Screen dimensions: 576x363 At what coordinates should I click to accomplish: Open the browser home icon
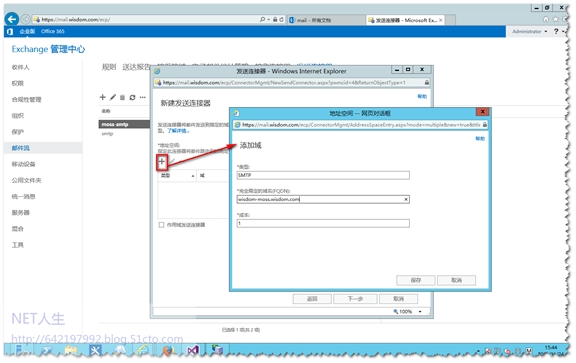click(546, 19)
